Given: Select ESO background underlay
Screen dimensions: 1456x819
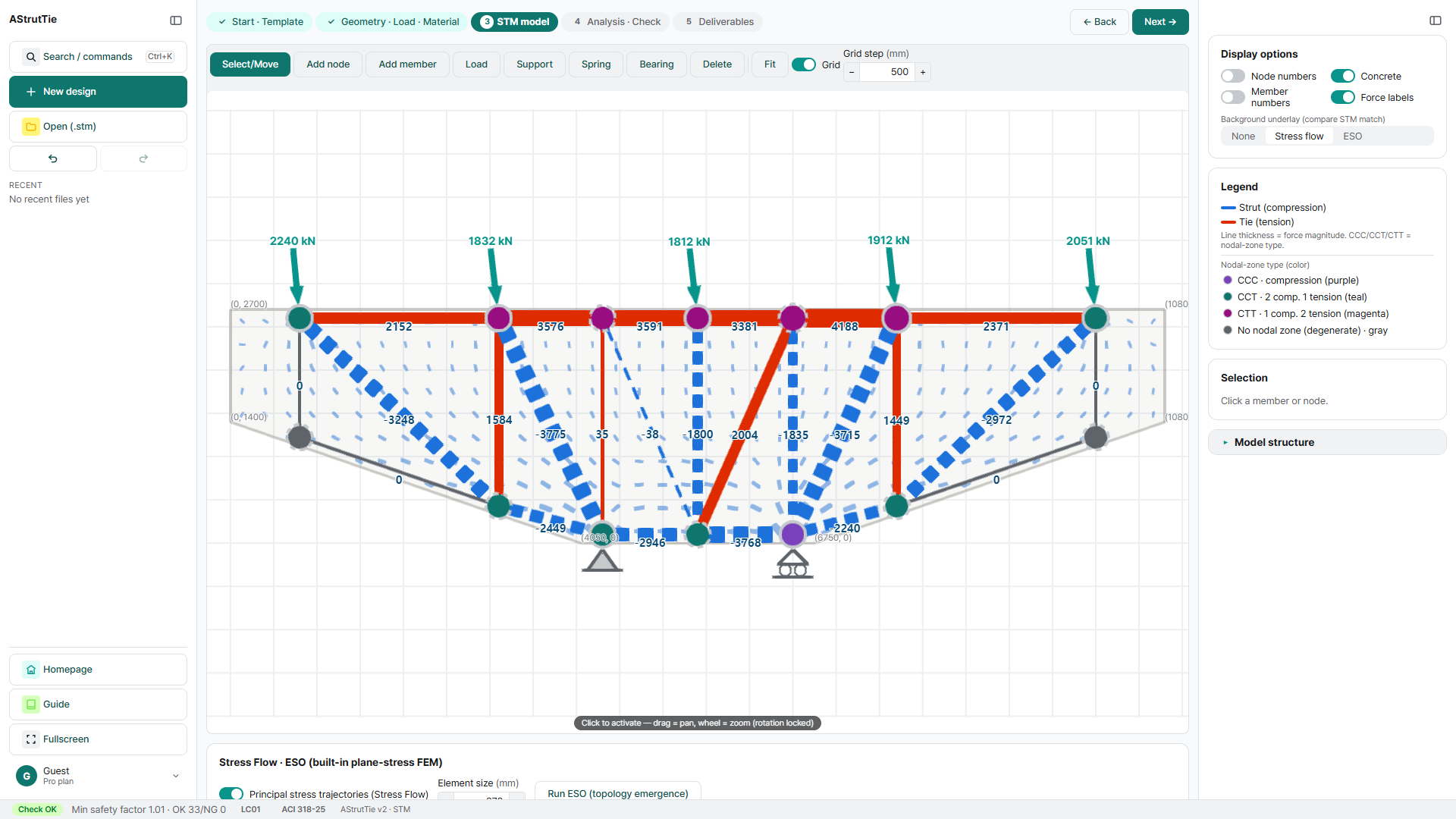Looking at the screenshot, I should tap(1352, 136).
